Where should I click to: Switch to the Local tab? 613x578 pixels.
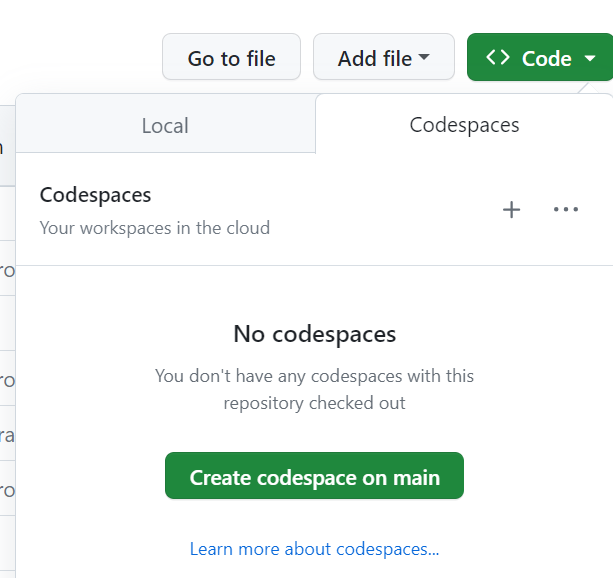click(x=165, y=125)
